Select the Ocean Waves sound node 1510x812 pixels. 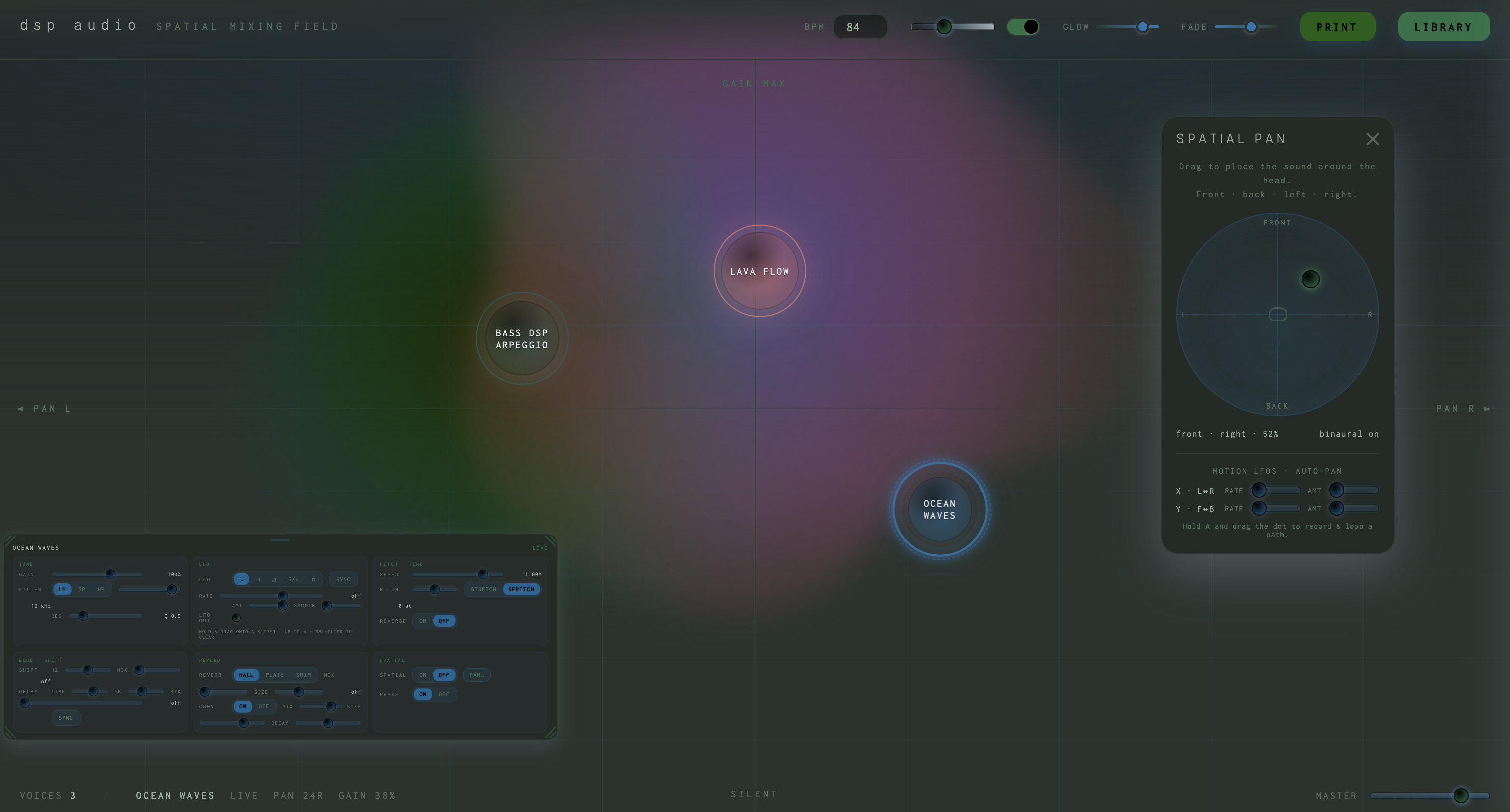pos(940,509)
